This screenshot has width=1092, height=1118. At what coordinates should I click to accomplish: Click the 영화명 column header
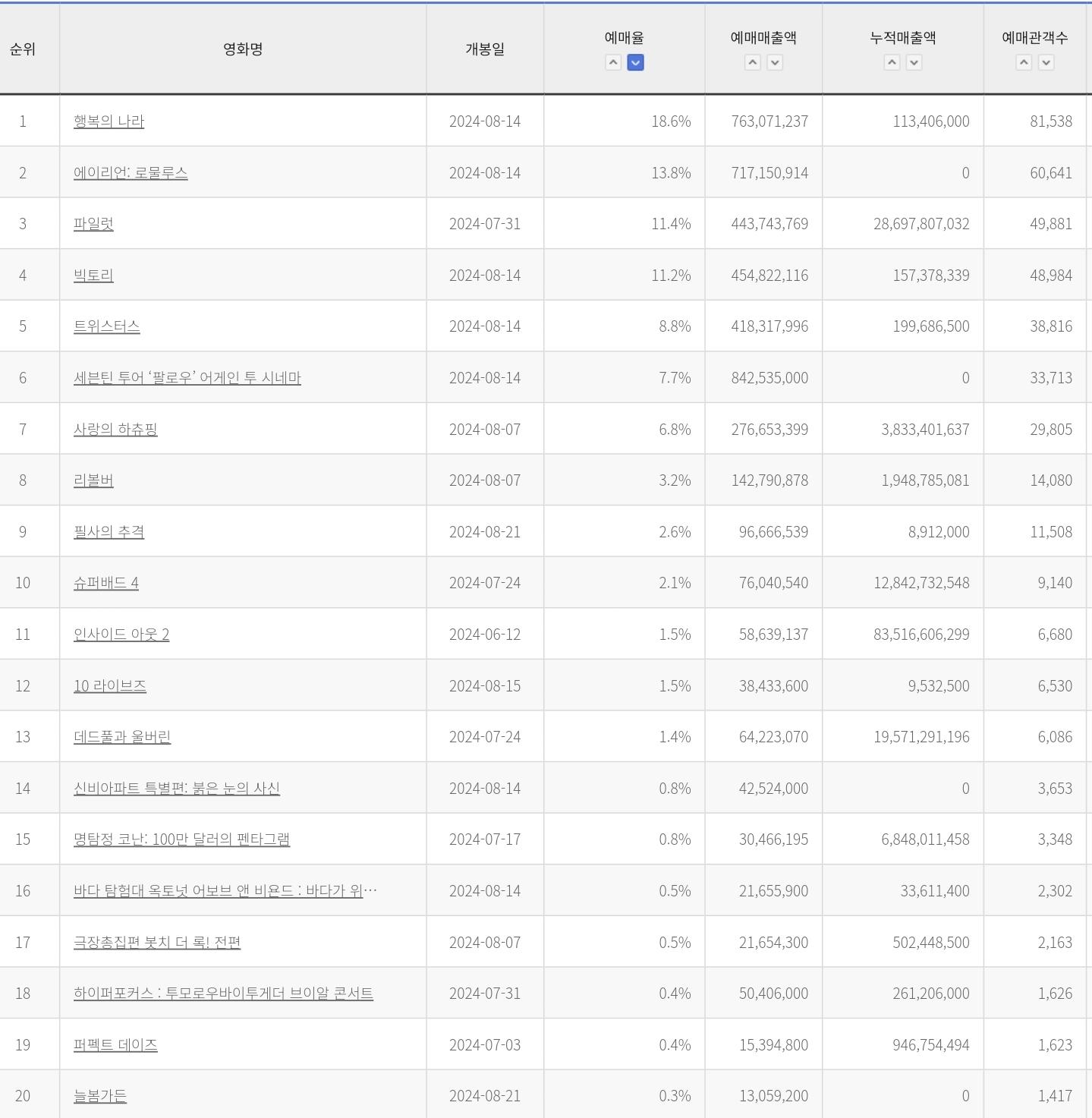(243, 49)
